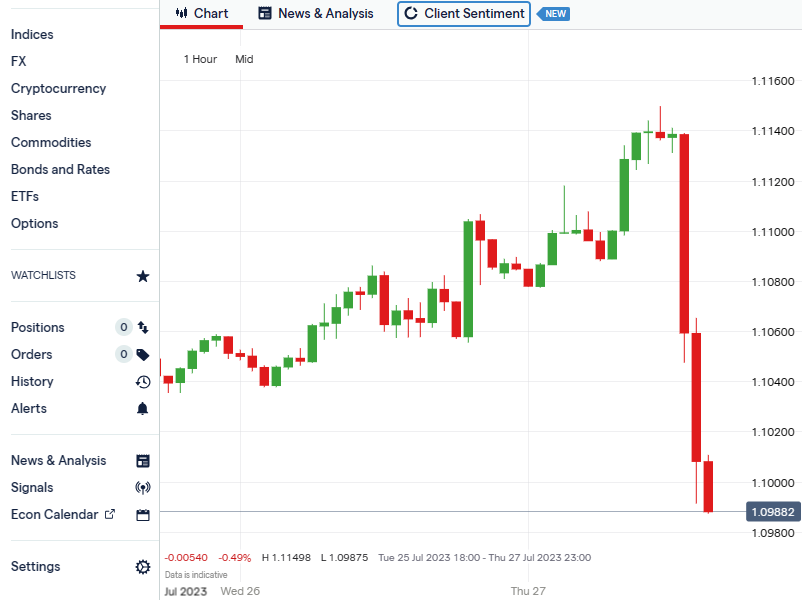Click the Signals broadcast icon

143,487
